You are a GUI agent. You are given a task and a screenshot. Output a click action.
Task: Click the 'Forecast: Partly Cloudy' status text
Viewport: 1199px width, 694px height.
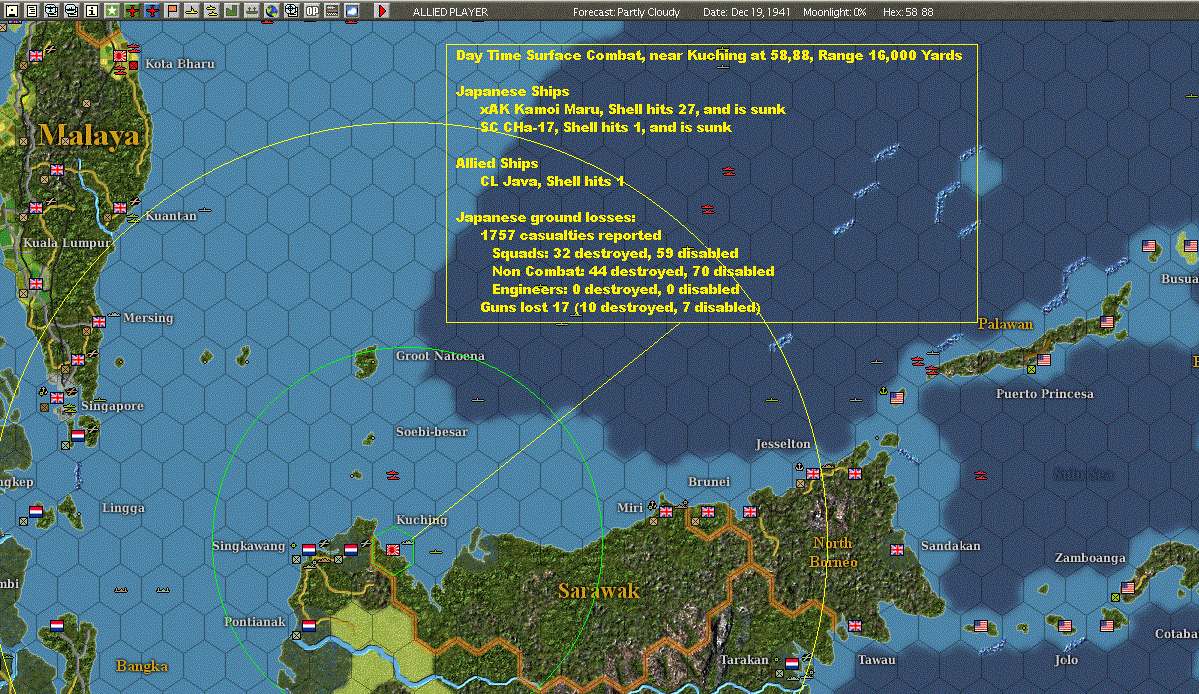click(626, 12)
